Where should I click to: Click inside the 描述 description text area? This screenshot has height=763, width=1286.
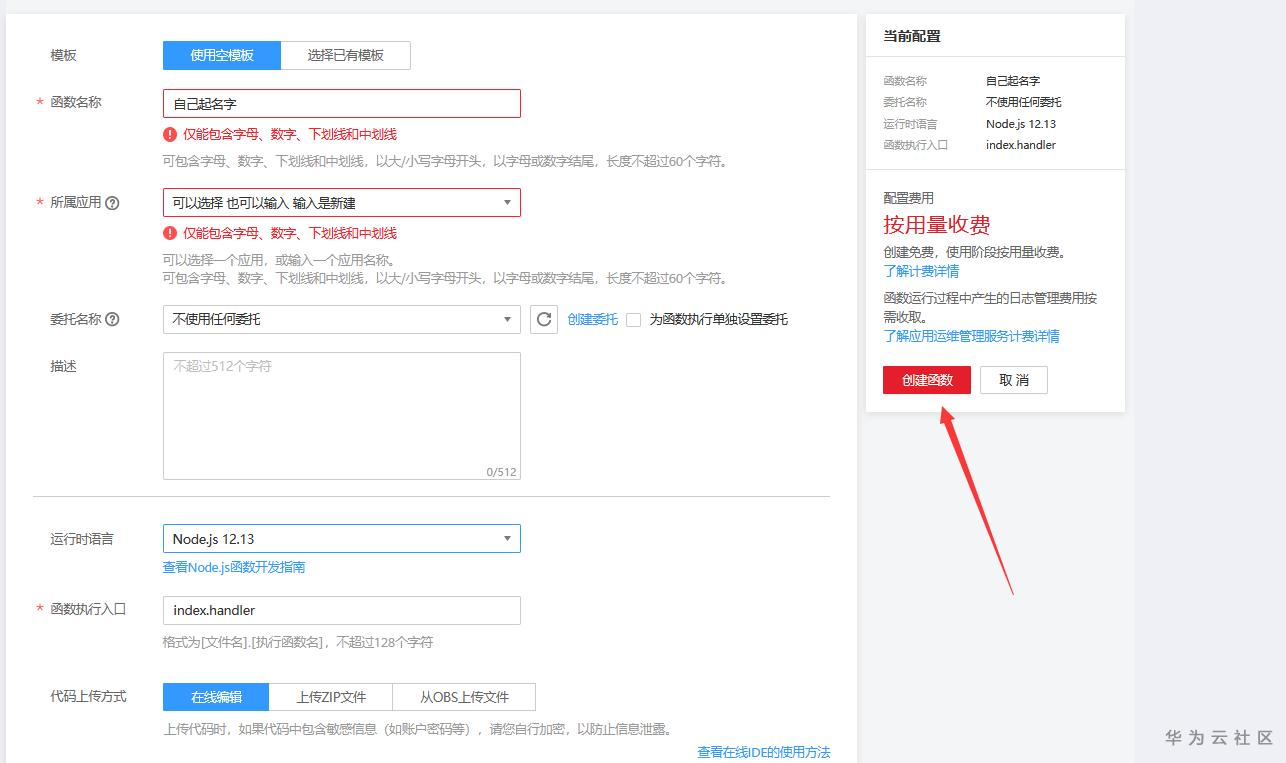[341, 415]
